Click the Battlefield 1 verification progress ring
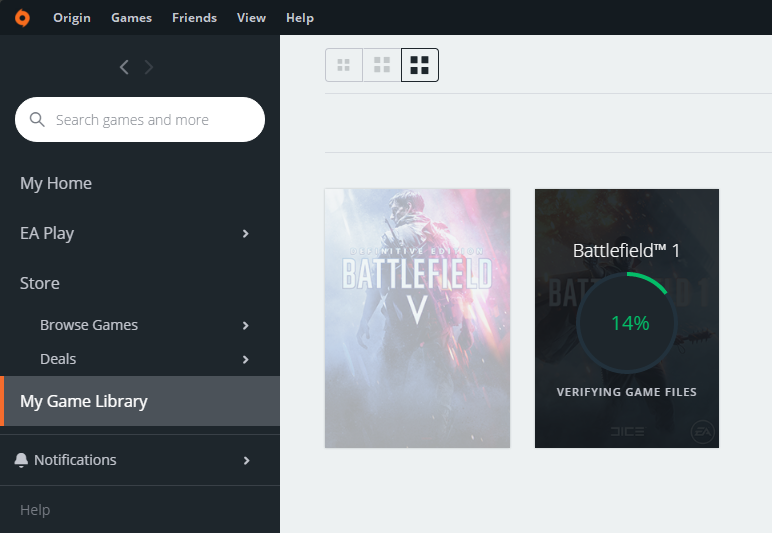The image size is (772, 533). [x=627, y=323]
